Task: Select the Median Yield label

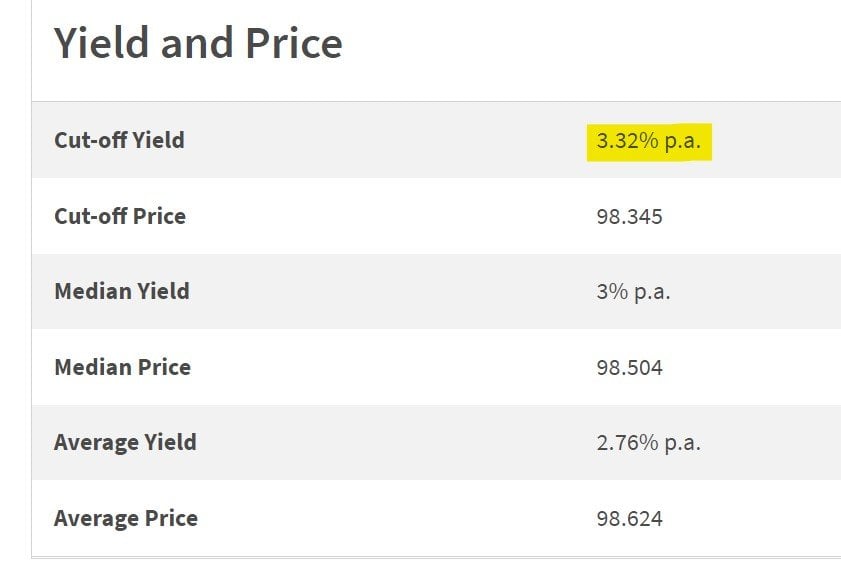Action: click(x=122, y=291)
